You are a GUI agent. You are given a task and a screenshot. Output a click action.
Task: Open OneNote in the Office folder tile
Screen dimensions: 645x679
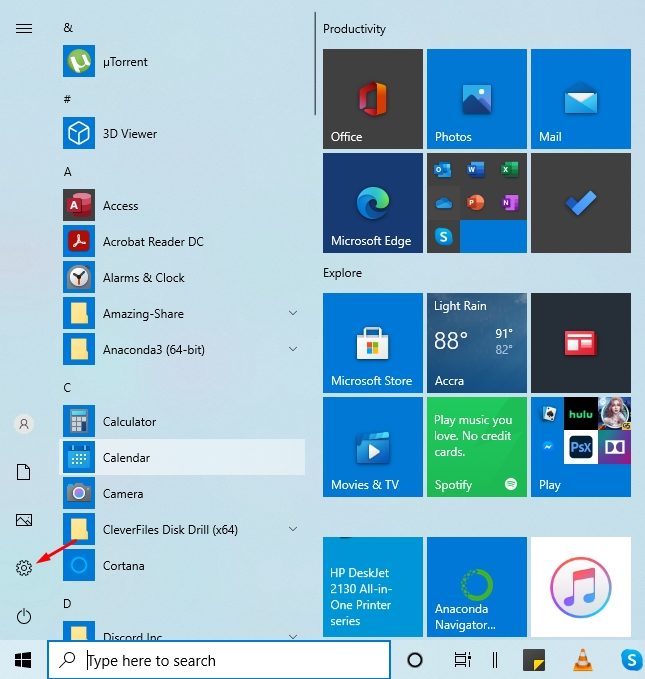pyautogui.click(x=509, y=203)
